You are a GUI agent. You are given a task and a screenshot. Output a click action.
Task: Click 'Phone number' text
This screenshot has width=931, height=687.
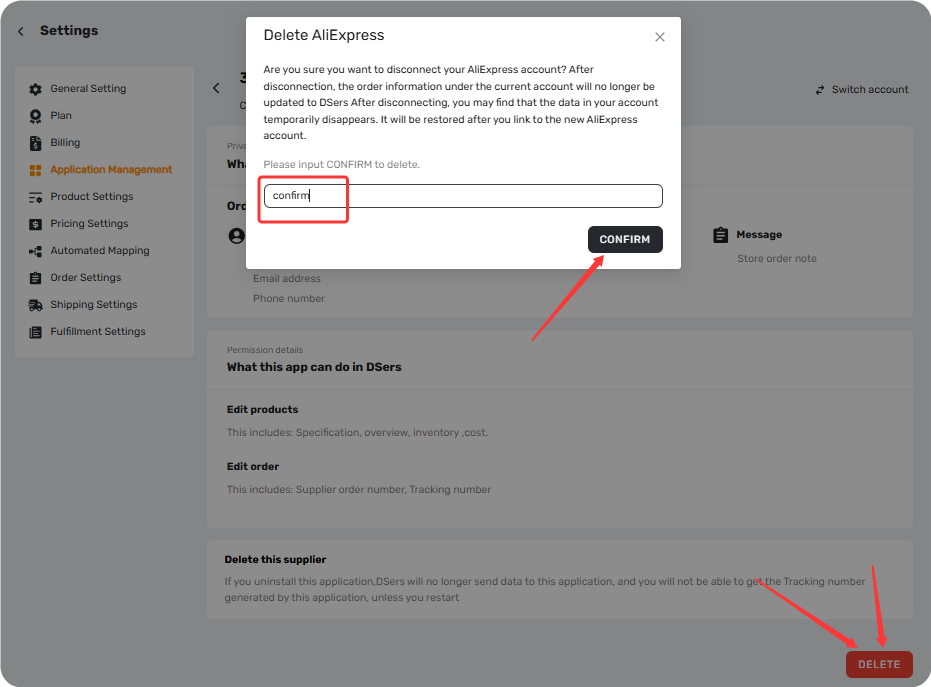(289, 299)
